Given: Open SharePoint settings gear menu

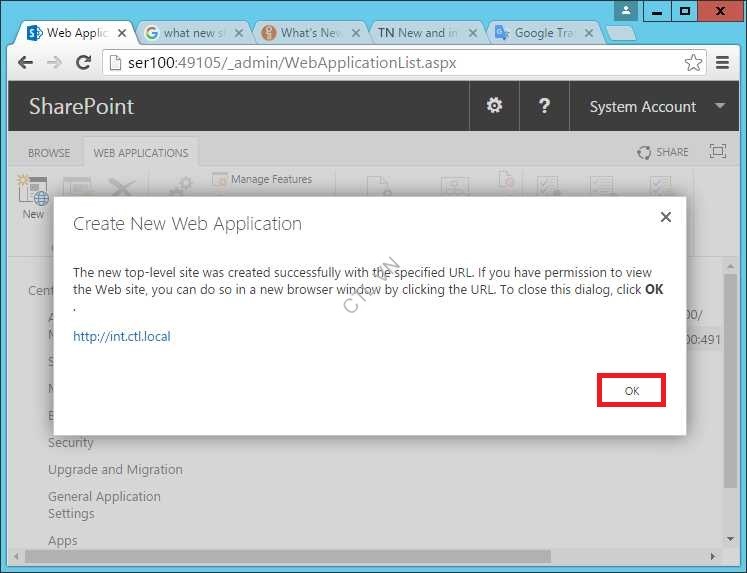Looking at the screenshot, I should (494, 106).
